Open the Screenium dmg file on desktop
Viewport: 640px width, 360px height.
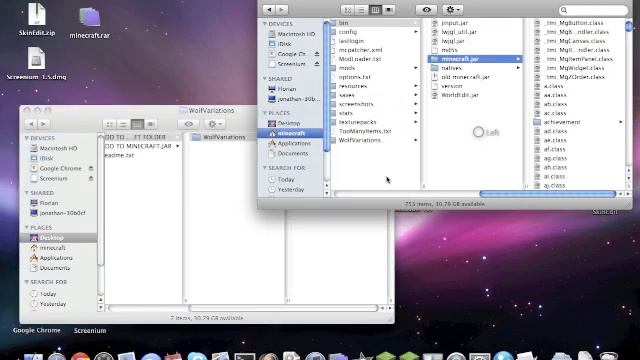[x=36, y=63]
